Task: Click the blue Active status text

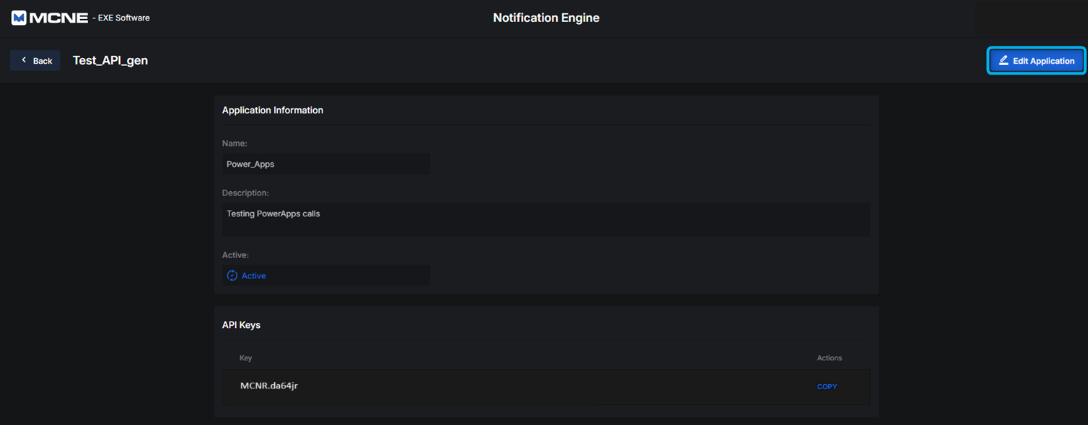Action: click(254, 276)
